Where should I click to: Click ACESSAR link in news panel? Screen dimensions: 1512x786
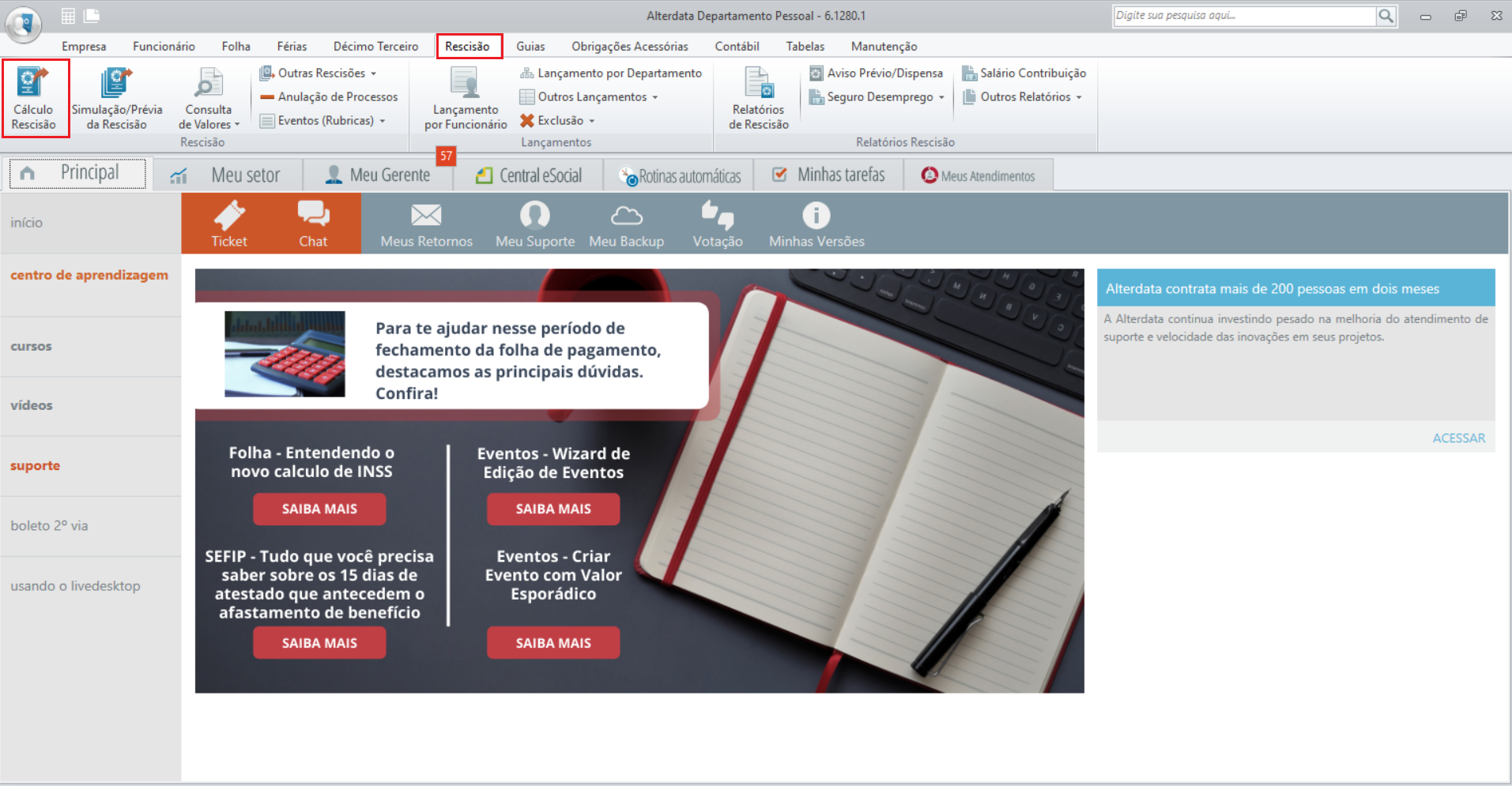tap(1458, 438)
